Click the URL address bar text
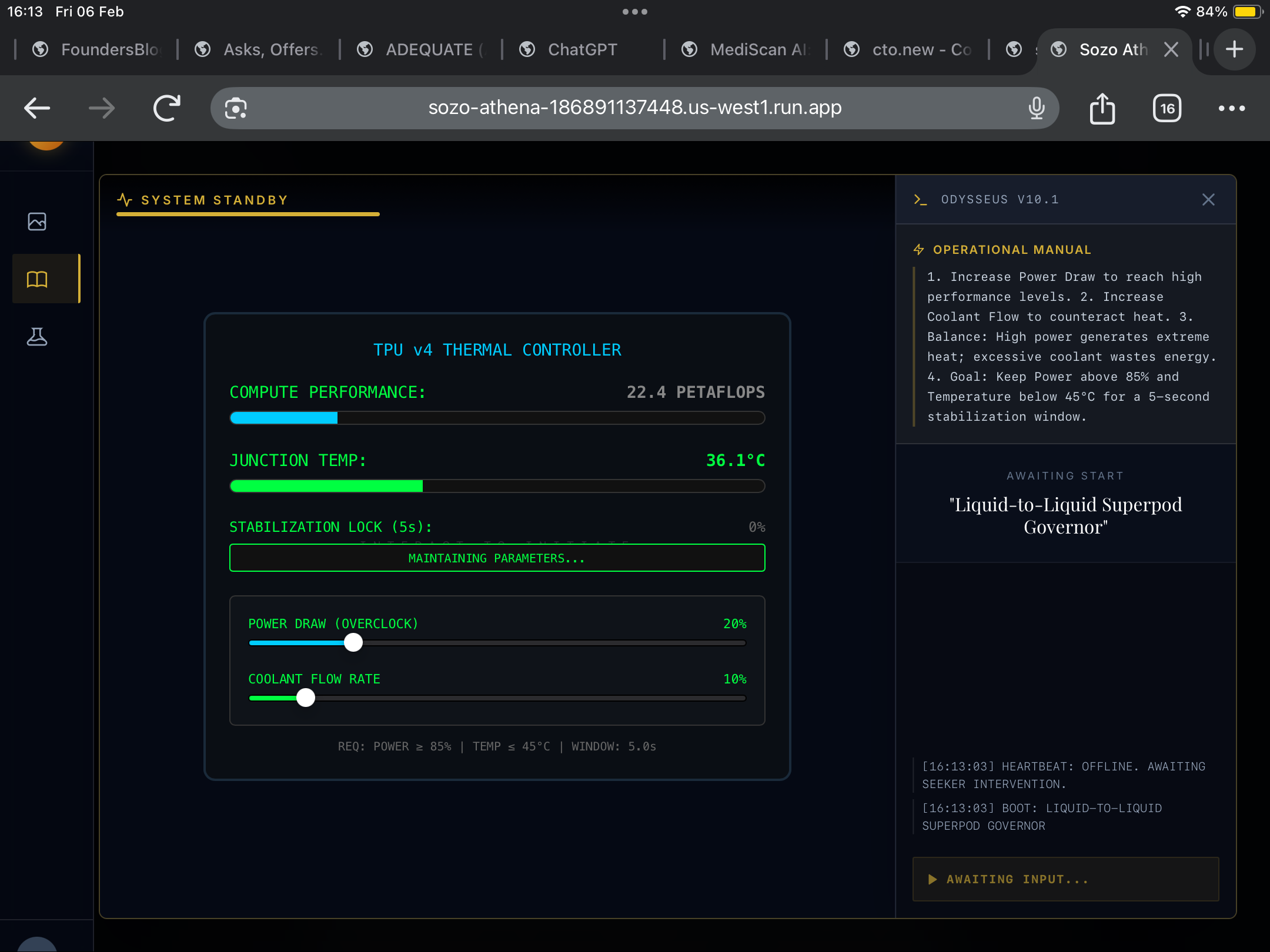The width and height of the screenshot is (1270, 952). (635, 108)
